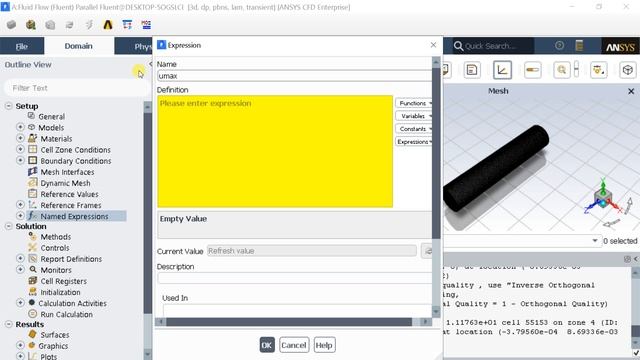Image resolution: width=640 pixels, height=360 pixels.
Task: Close the Expression dialog
Action: tap(433, 45)
